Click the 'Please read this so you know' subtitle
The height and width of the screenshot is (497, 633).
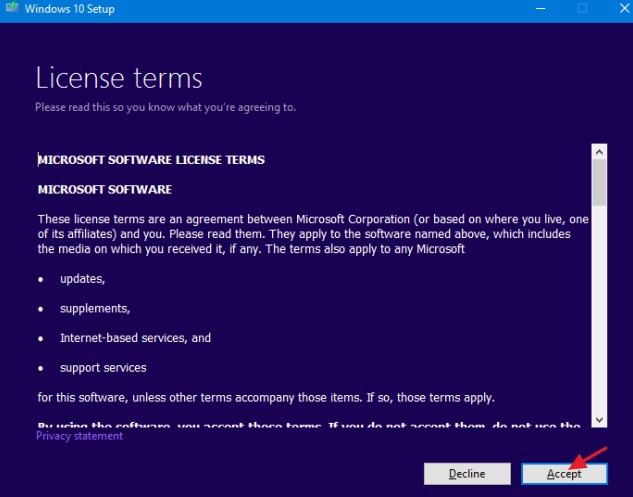[166, 107]
